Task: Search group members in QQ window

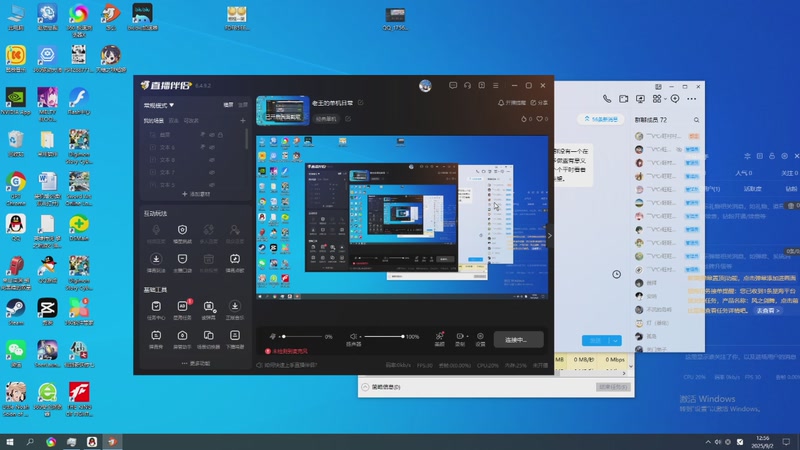Action: 696,120
